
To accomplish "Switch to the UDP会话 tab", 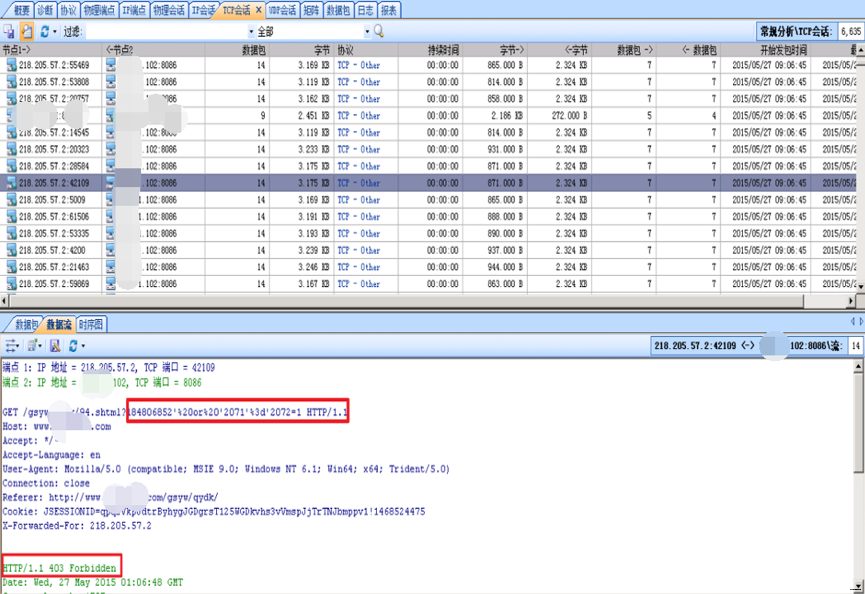I will 282,10.
